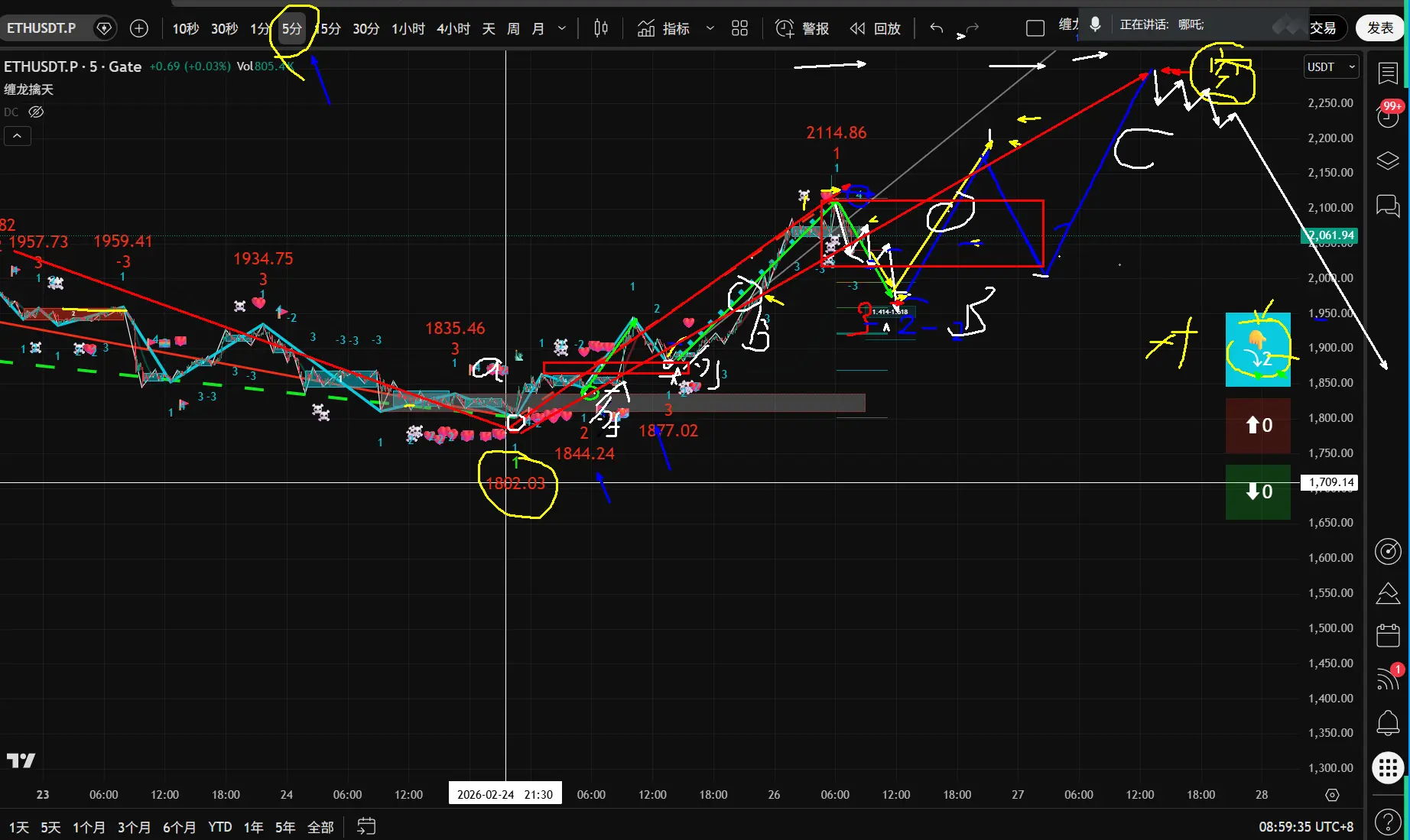The width and height of the screenshot is (1410, 840).
Task: Create a 警报 alert
Action: 802,28
